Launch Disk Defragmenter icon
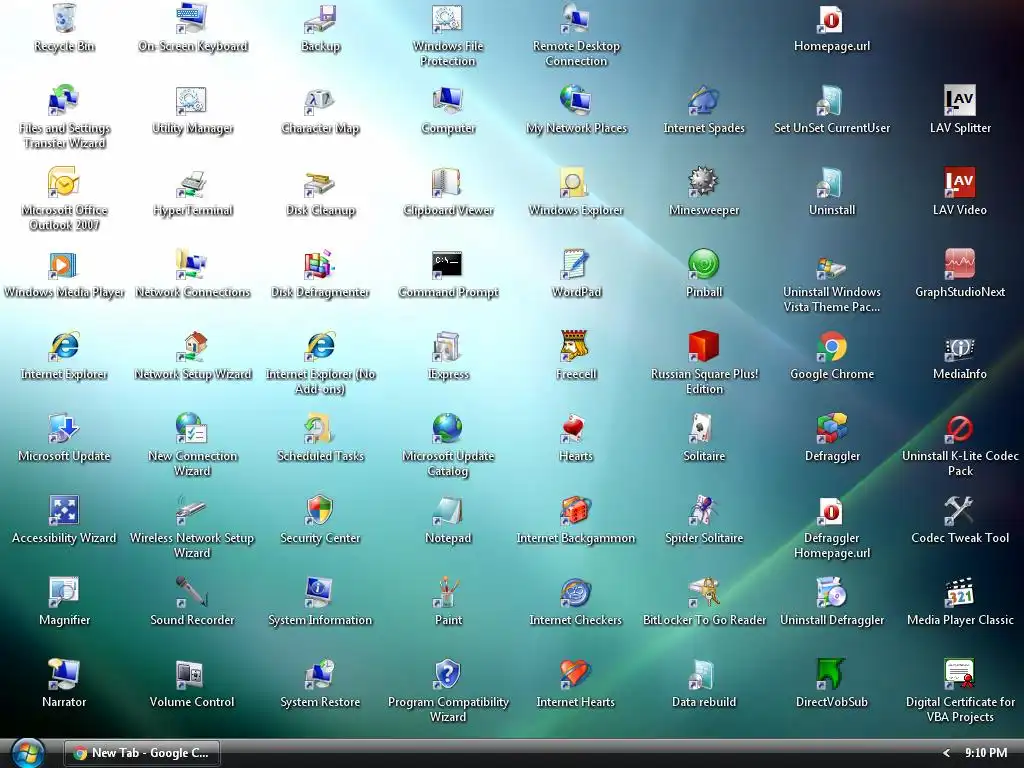This screenshot has height=768, width=1024. 320,264
